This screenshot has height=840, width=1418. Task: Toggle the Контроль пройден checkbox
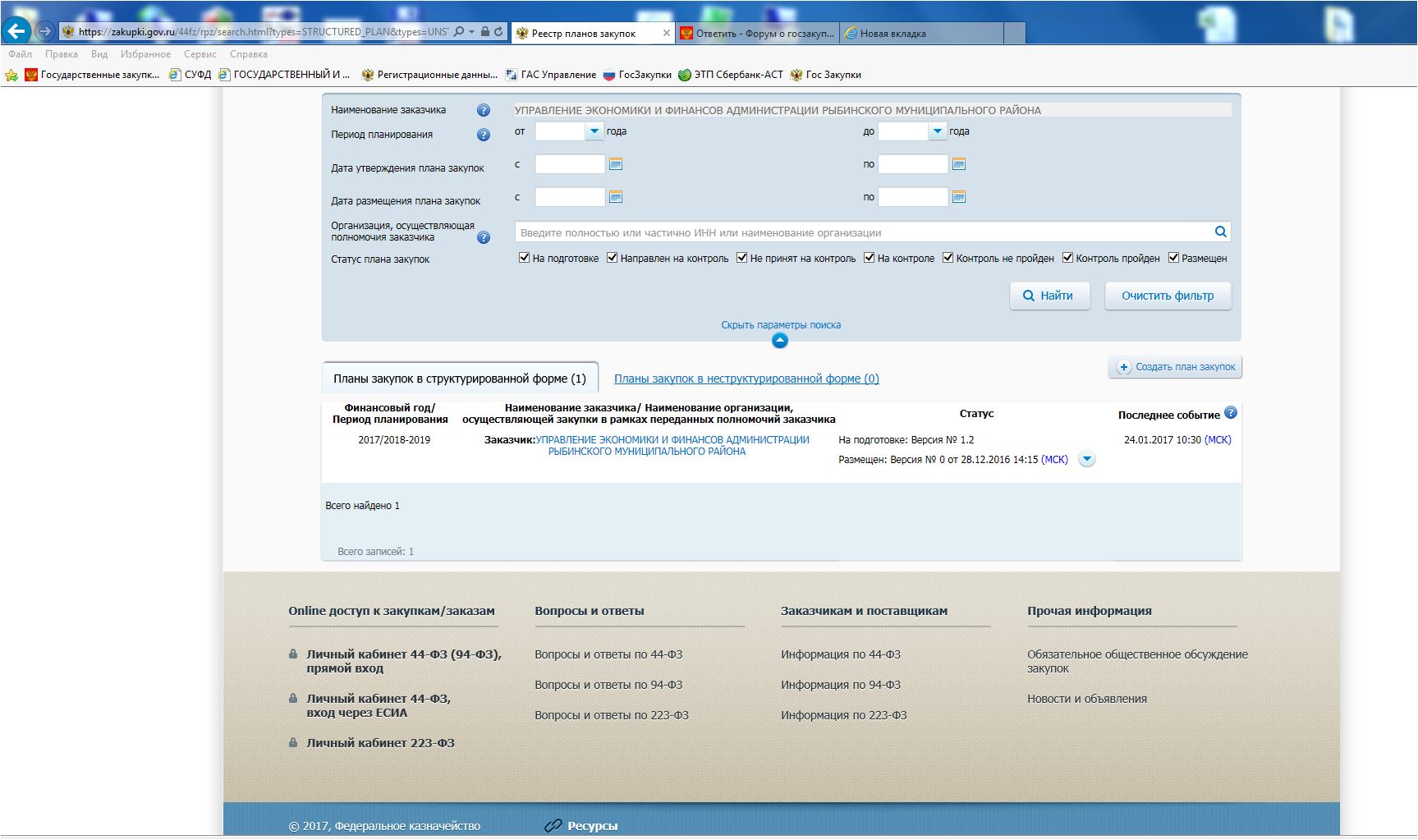pos(1067,258)
